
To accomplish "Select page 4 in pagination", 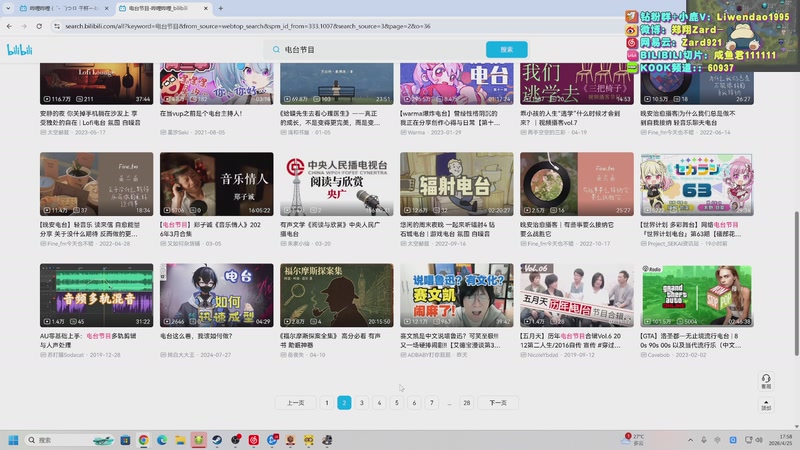I will click(379, 403).
